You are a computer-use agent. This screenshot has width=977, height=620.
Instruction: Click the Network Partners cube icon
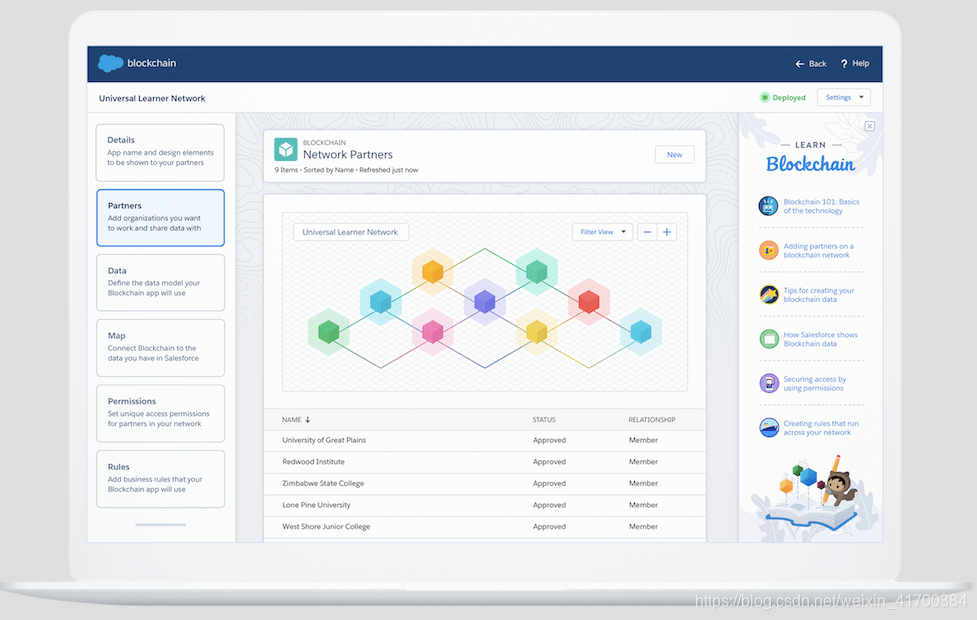pyautogui.click(x=285, y=150)
